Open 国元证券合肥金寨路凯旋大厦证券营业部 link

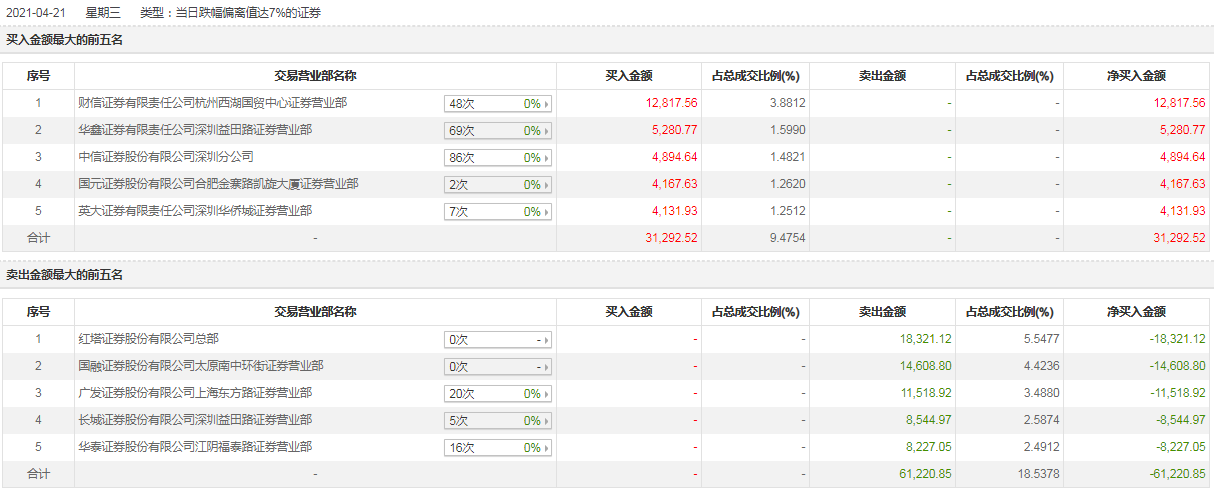[x=218, y=184]
